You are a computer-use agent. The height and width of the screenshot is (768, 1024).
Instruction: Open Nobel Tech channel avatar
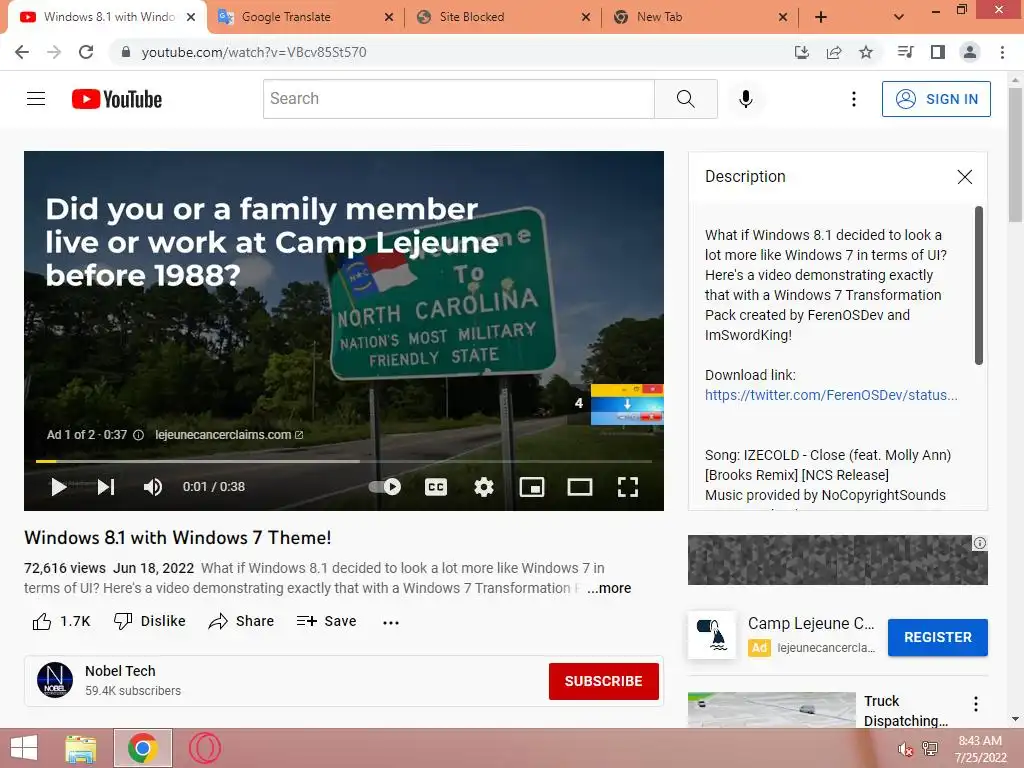coord(55,680)
